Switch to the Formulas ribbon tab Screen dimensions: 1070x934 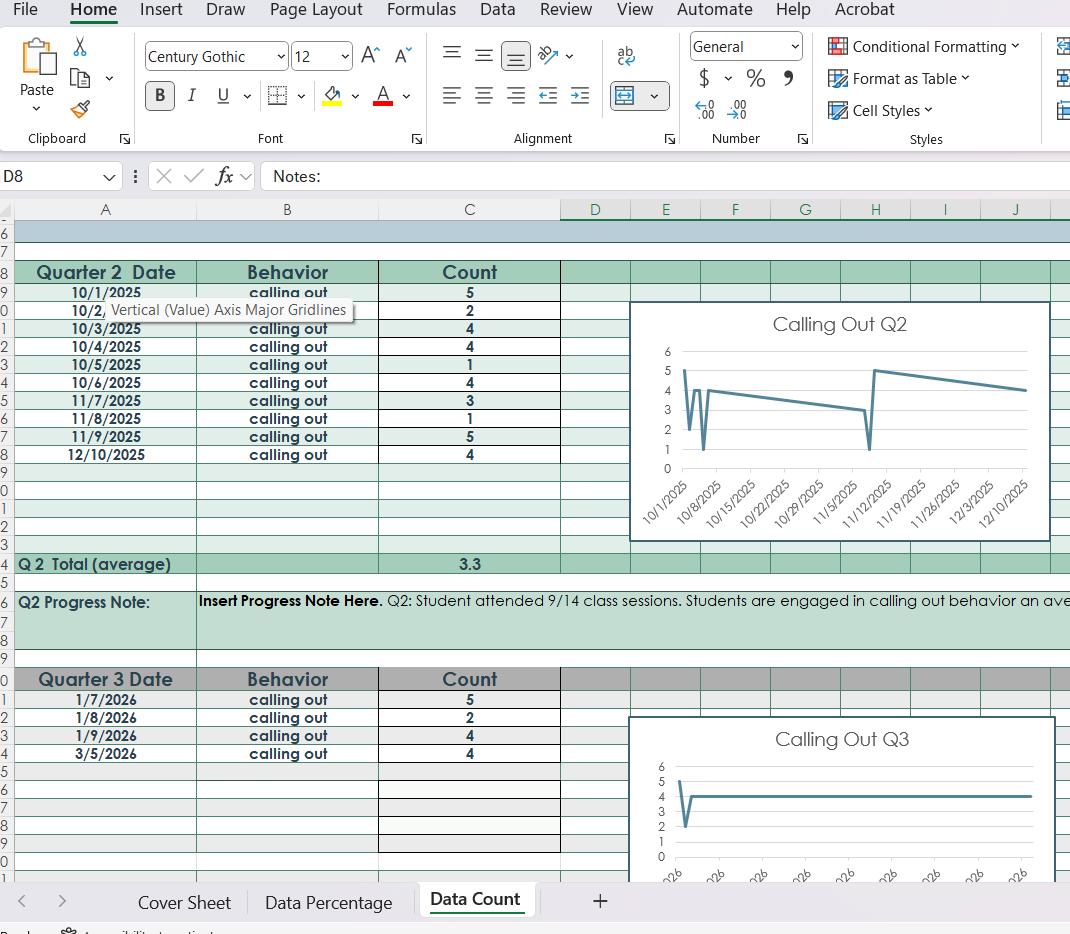coord(421,10)
